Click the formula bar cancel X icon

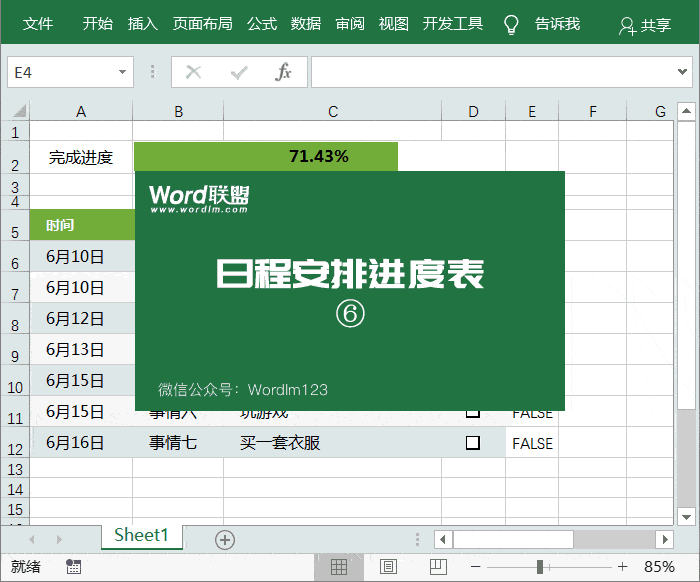pos(194,72)
